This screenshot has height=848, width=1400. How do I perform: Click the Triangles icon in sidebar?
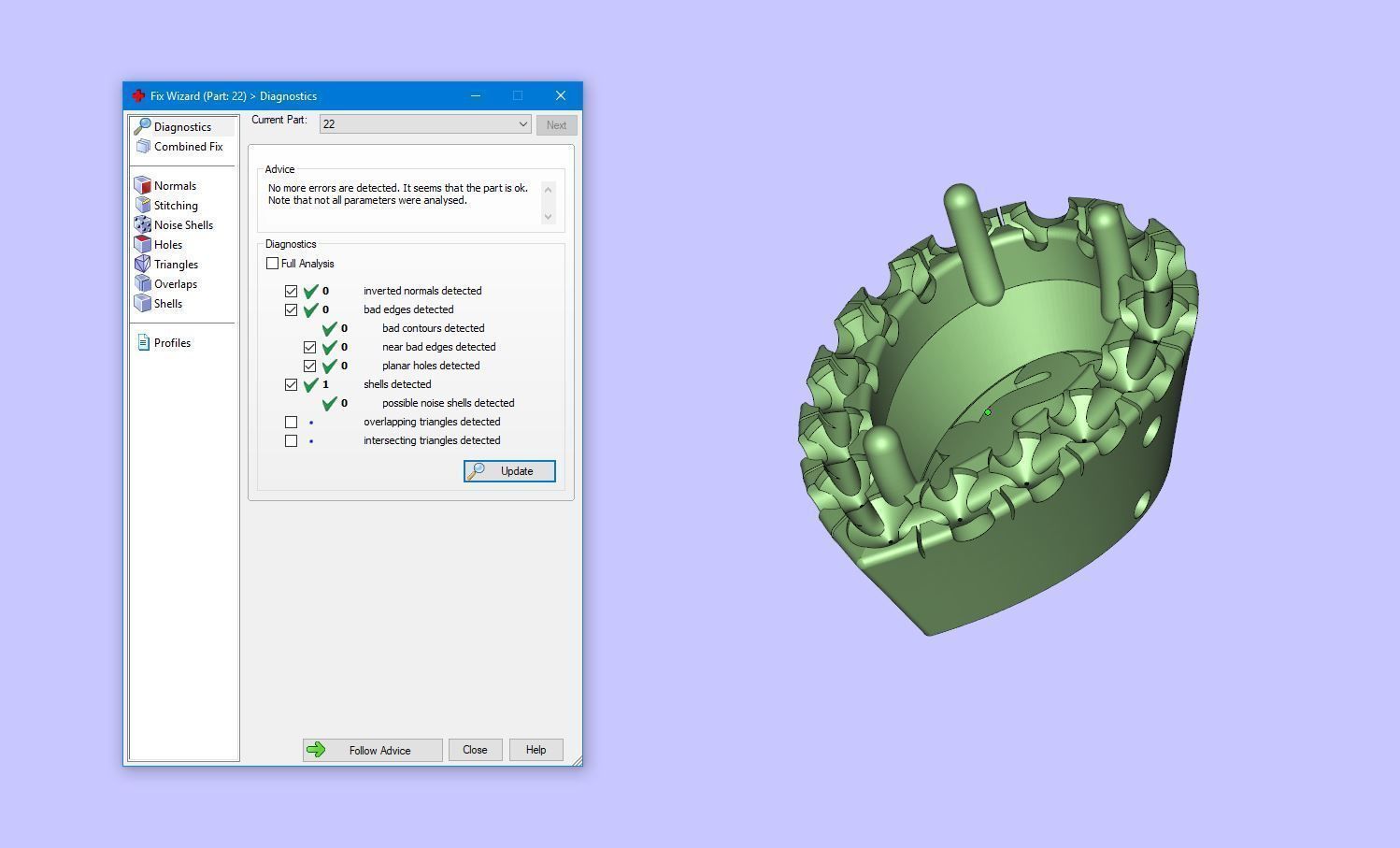[x=143, y=264]
